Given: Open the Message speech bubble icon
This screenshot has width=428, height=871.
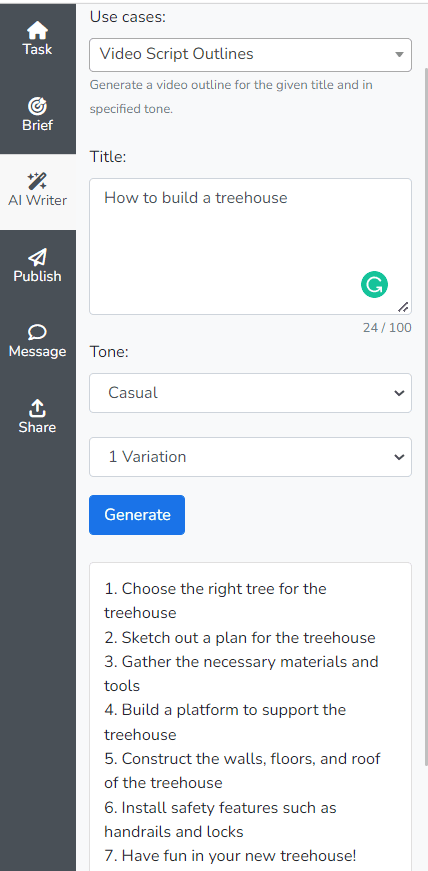Looking at the screenshot, I should click(37, 332).
